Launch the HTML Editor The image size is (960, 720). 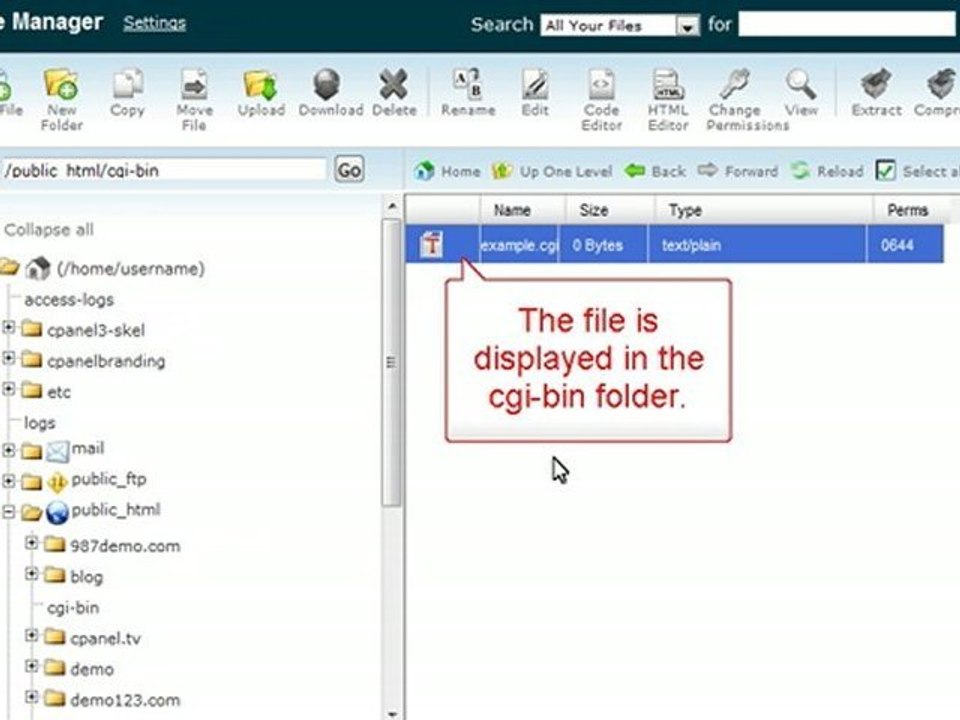tap(668, 99)
